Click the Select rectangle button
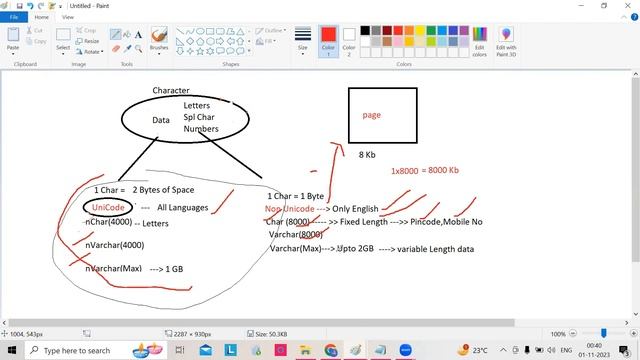This screenshot has height=360, width=640. (63, 35)
